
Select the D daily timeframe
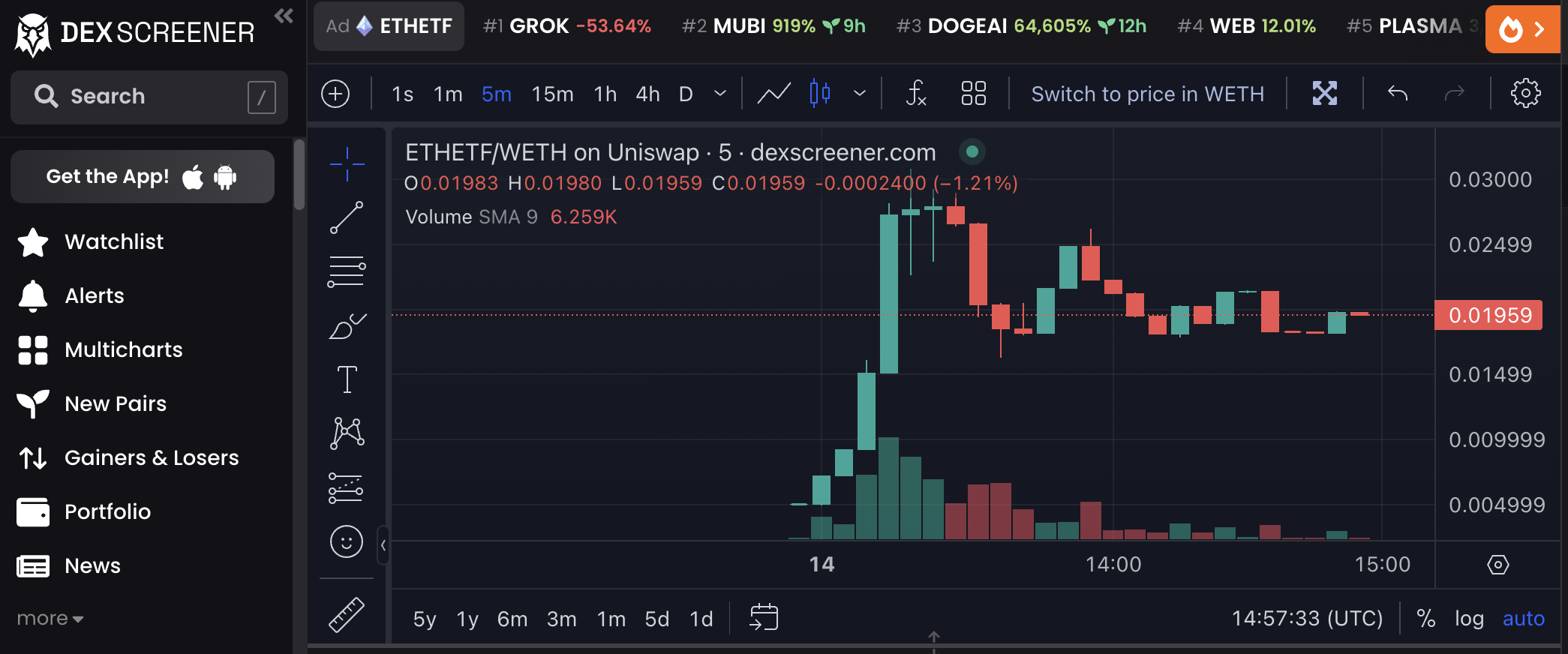[686, 94]
